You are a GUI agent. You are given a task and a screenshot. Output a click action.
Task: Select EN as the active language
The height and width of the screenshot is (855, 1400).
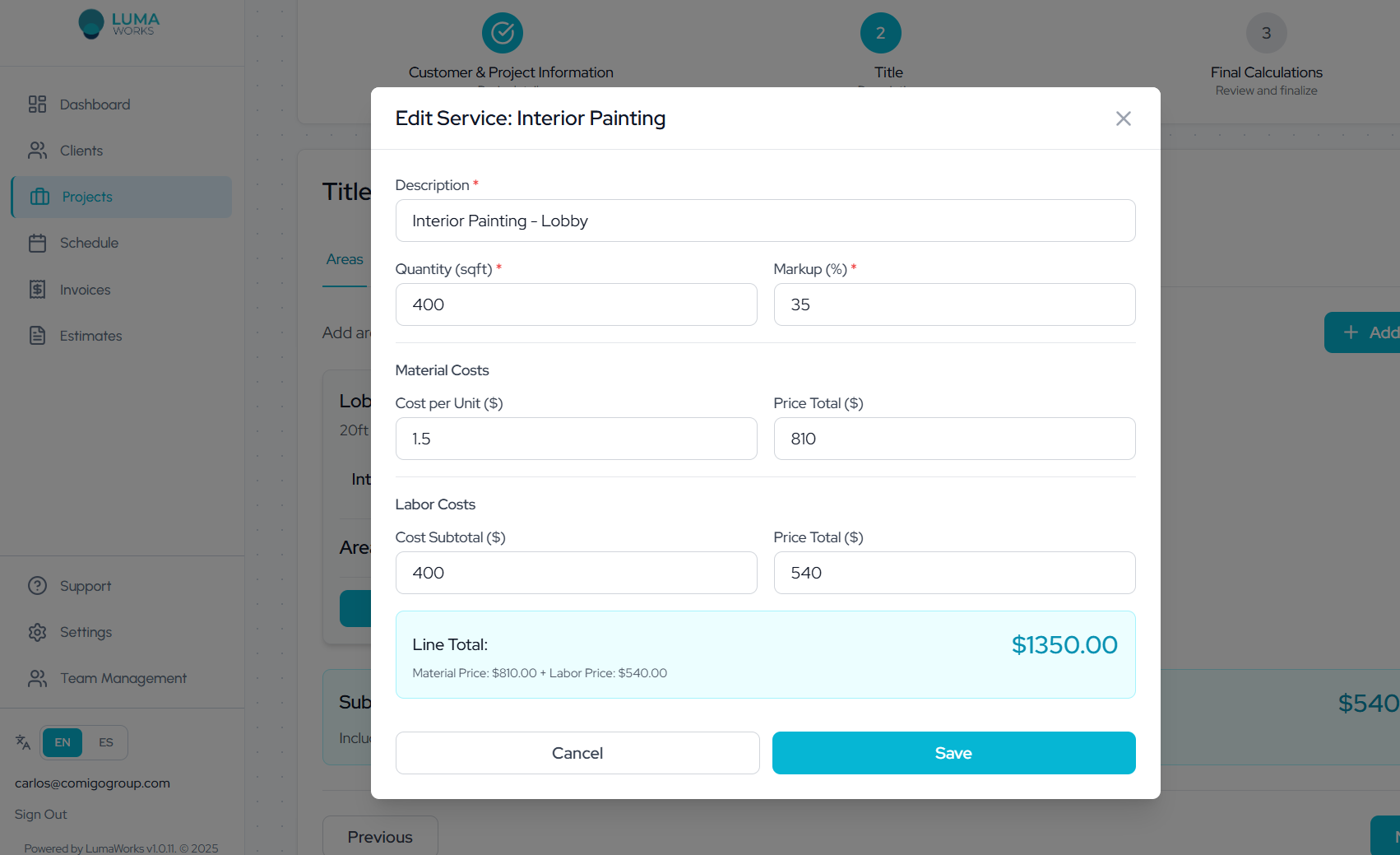coord(62,742)
